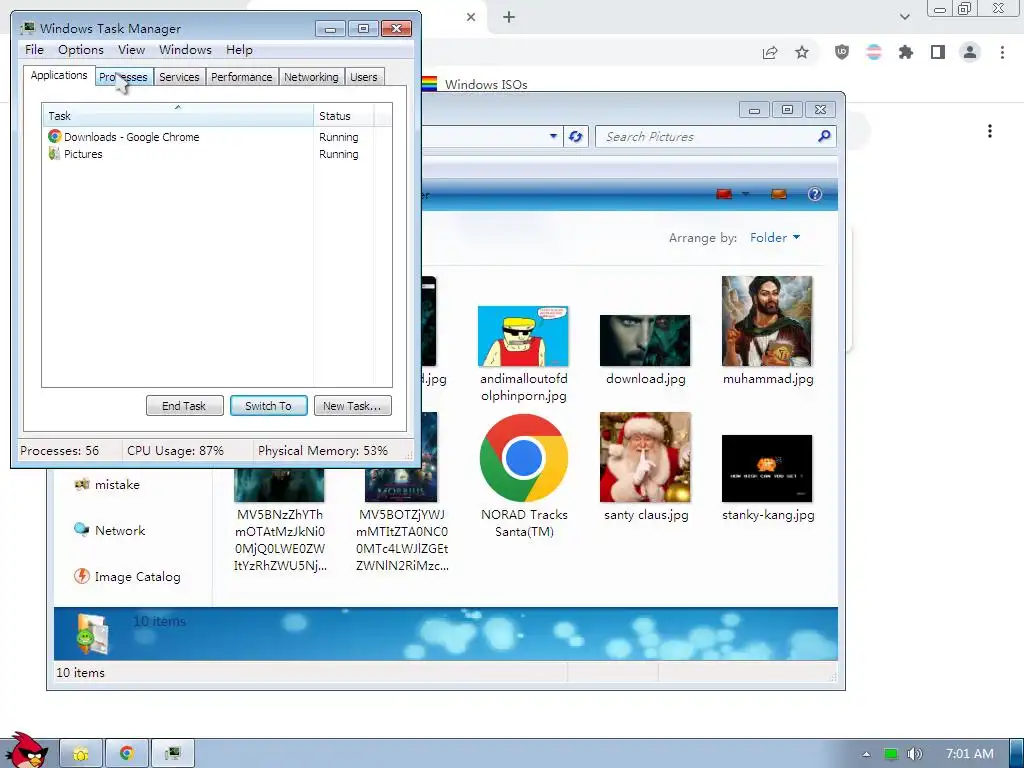Image resolution: width=1024 pixels, height=768 pixels.
Task: Close the current Chrome tab
Action: (471, 17)
